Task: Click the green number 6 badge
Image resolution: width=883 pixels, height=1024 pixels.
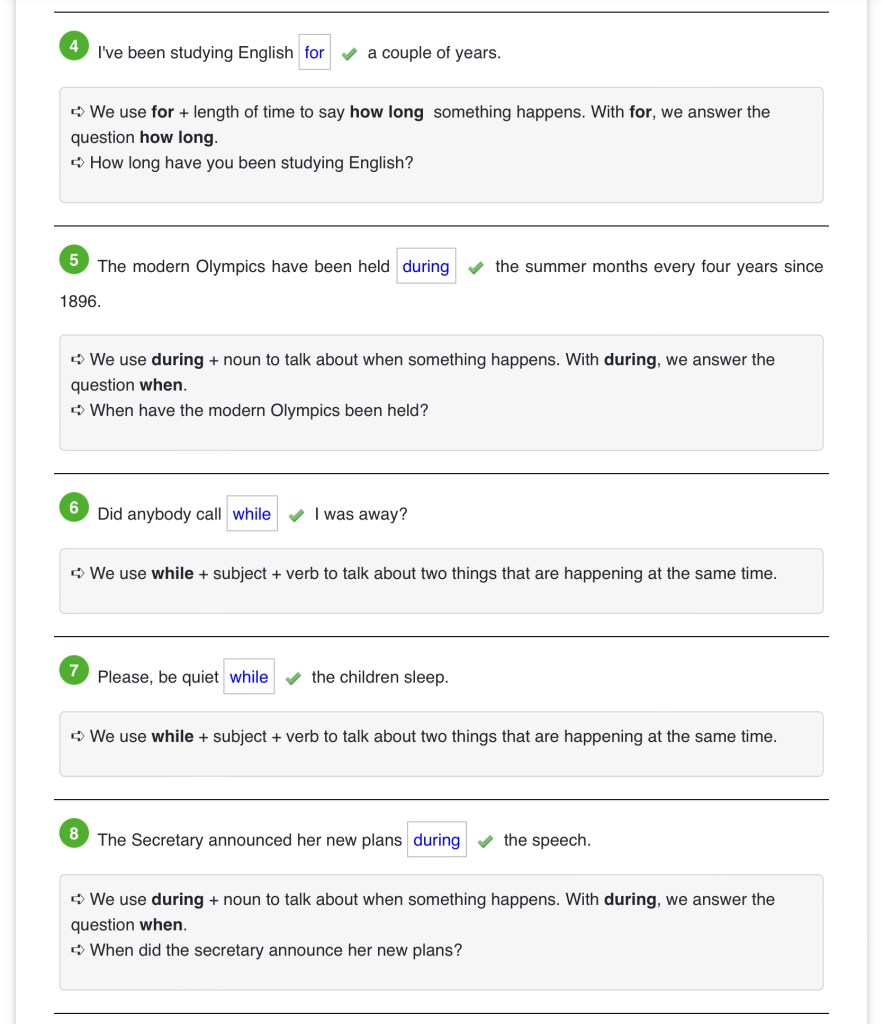Action: [74, 508]
